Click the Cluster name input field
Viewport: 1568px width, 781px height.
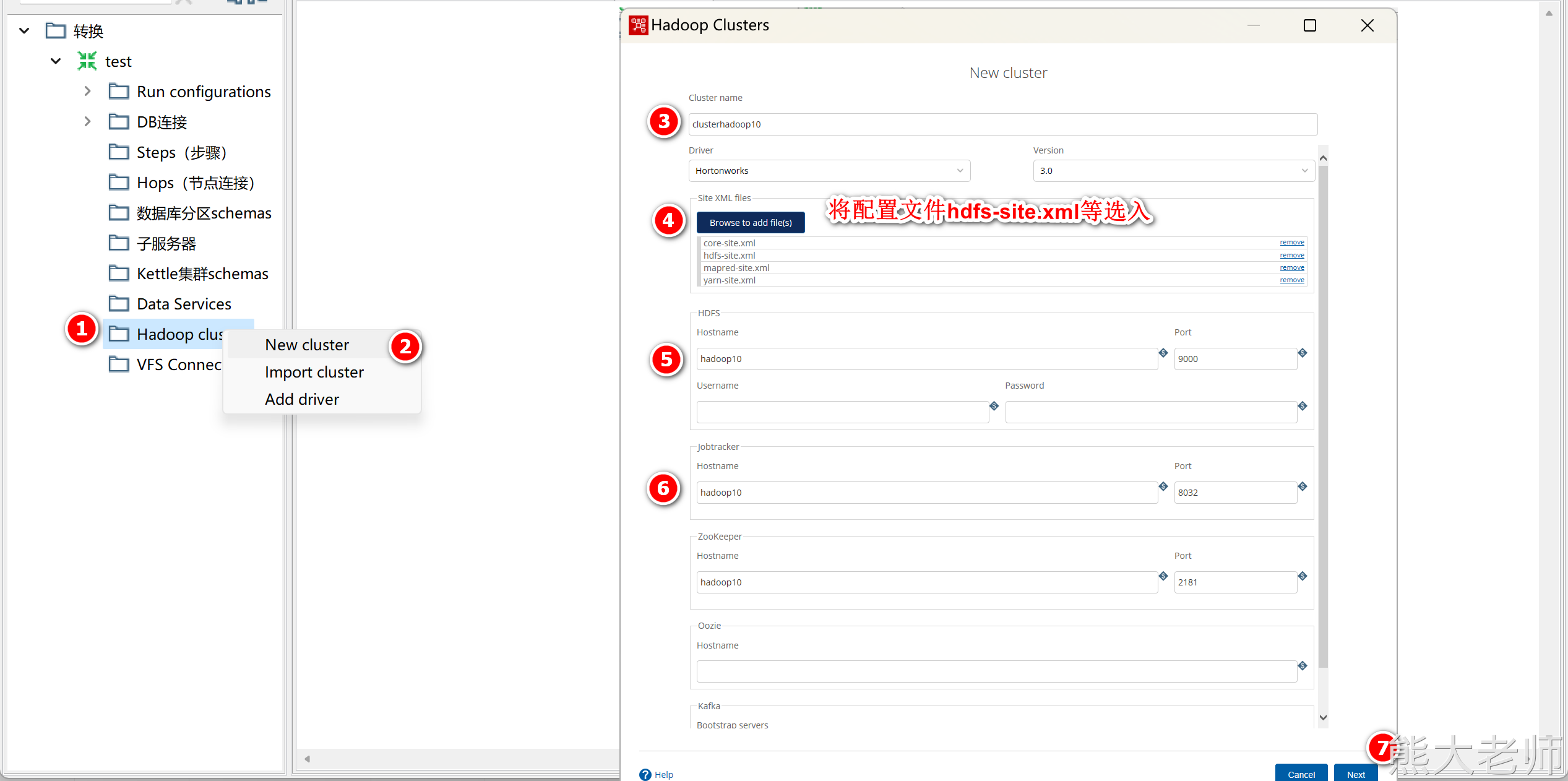point(1002,124)
